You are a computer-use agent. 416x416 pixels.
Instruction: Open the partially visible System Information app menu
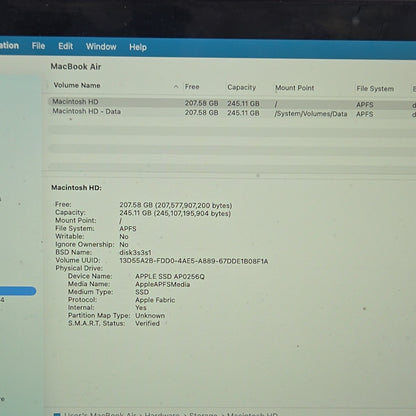click(9, 45)
